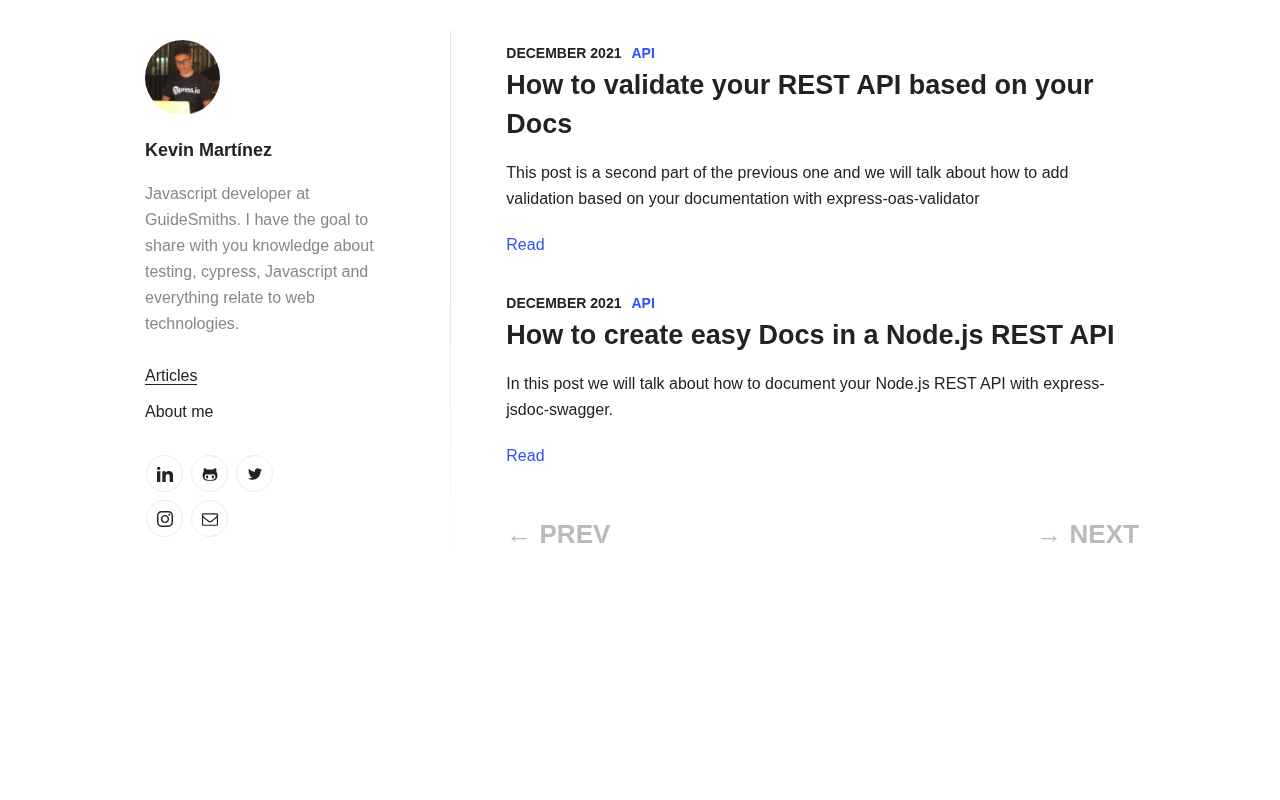Image resolution: width=1280 pixels, height=800 pixels.
Task: Open the Twitter profile icon
Action: click(255, 474)
